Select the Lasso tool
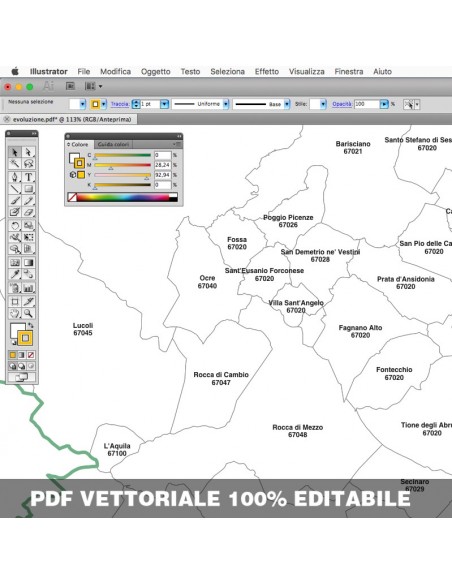 [28, 164]
